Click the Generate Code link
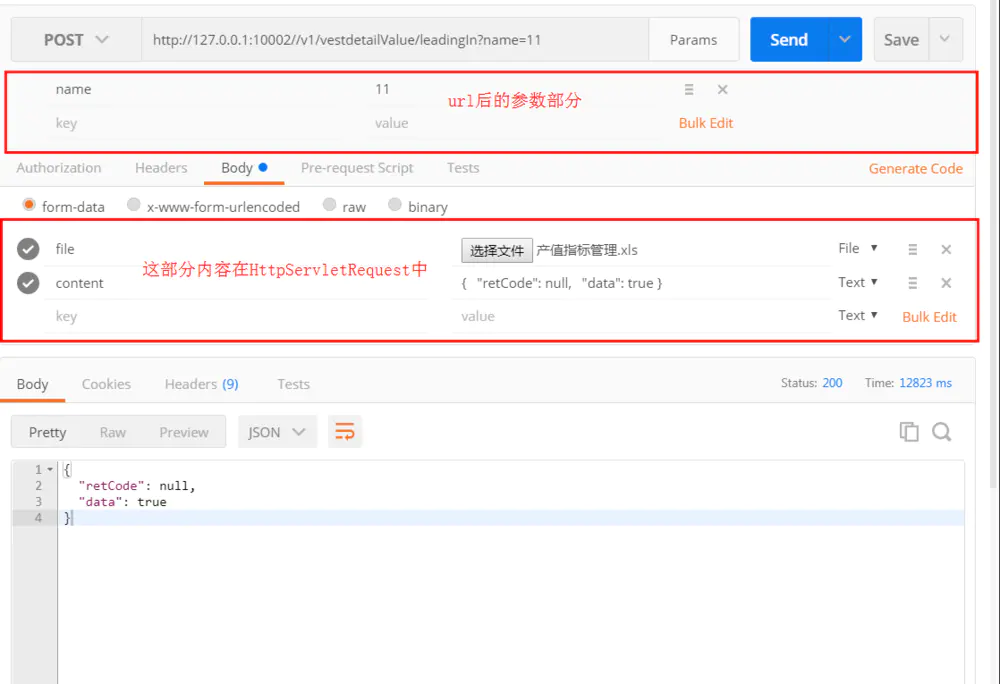 click(x=915, y=168)
